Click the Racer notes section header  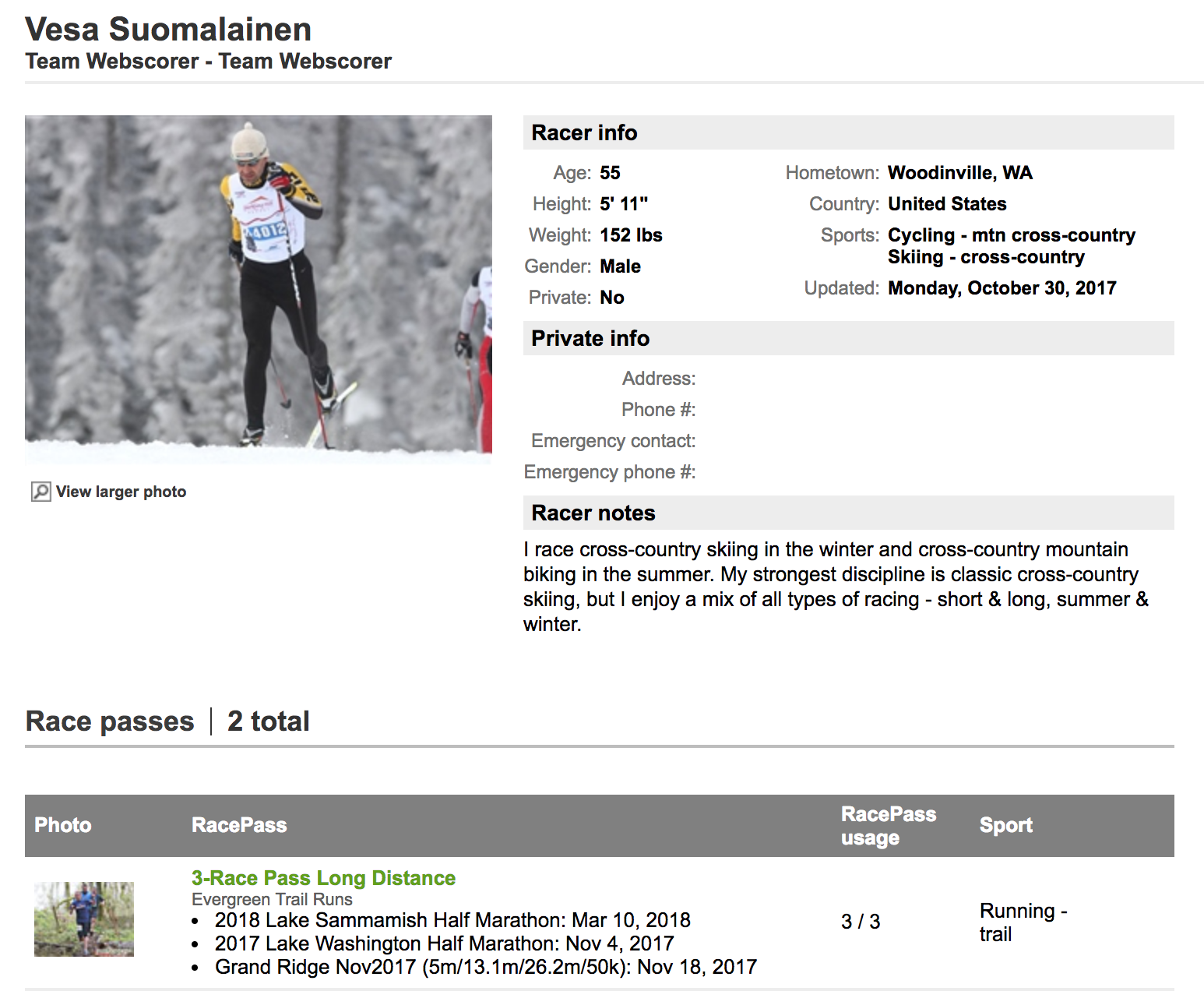[593, 513]
